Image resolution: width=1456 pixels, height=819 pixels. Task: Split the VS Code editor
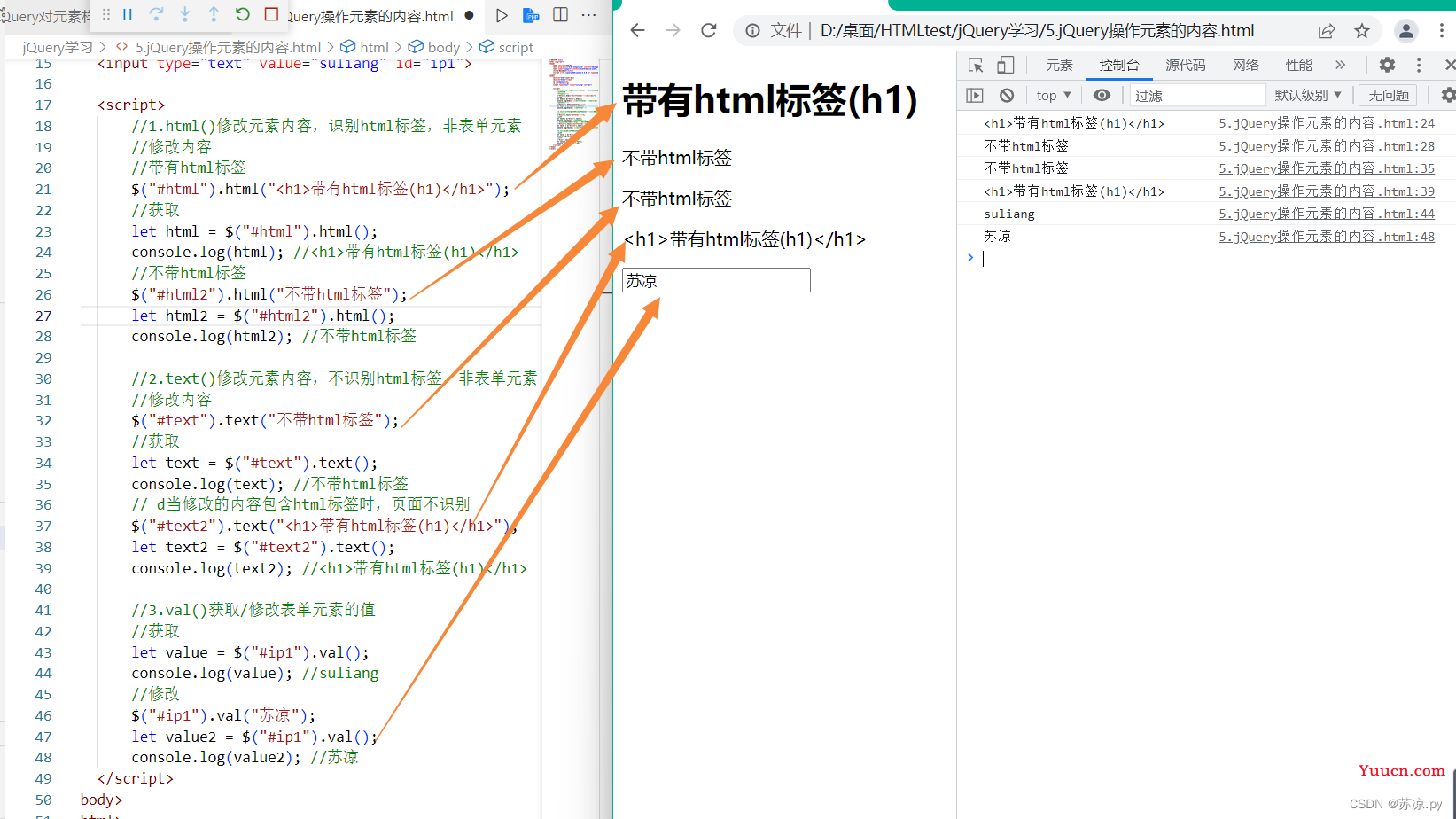click(x=560, y=15)
